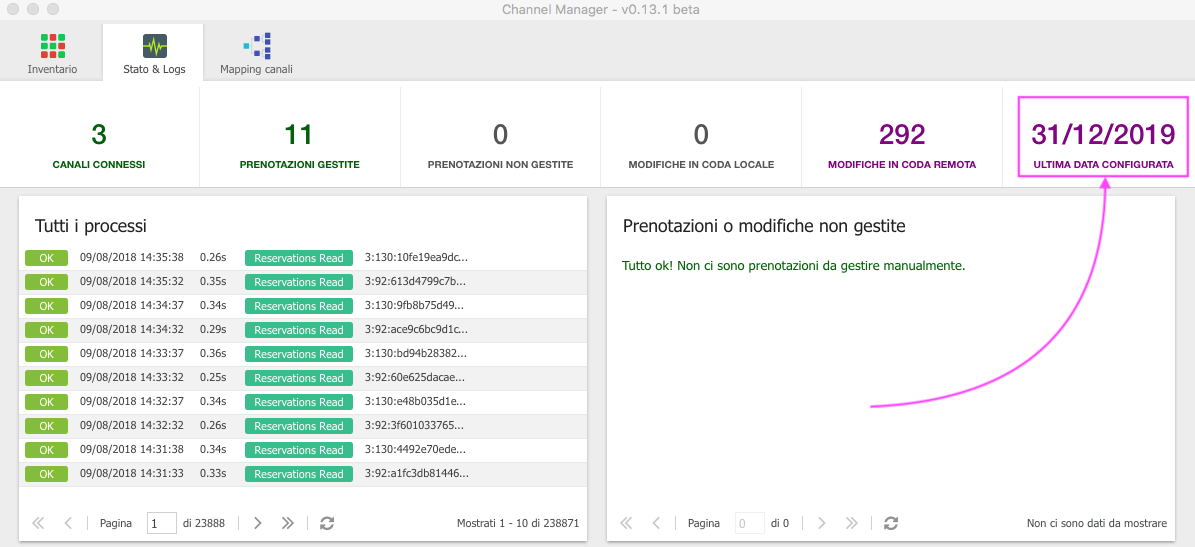Open the Inventario tab icon
Screen dimensions: 1195x547
click(x=53, y=46)
